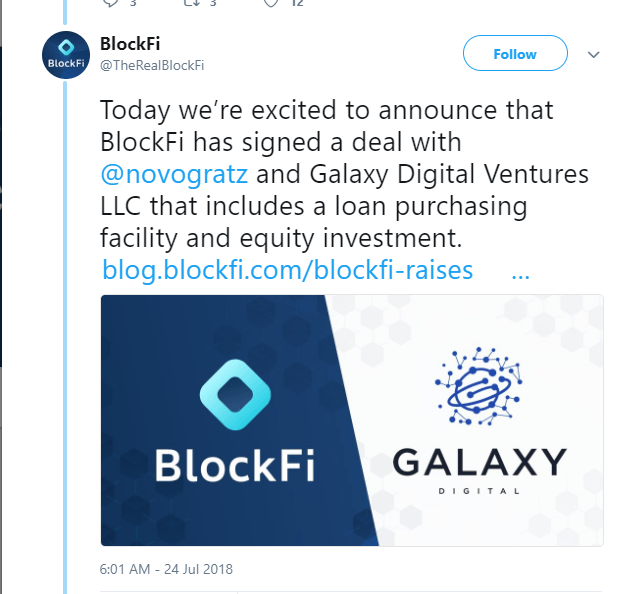Viewport: 642px width, 594px height.
Task: Open the 6:01 AM tweet timestamp
Action: point(166,570)
